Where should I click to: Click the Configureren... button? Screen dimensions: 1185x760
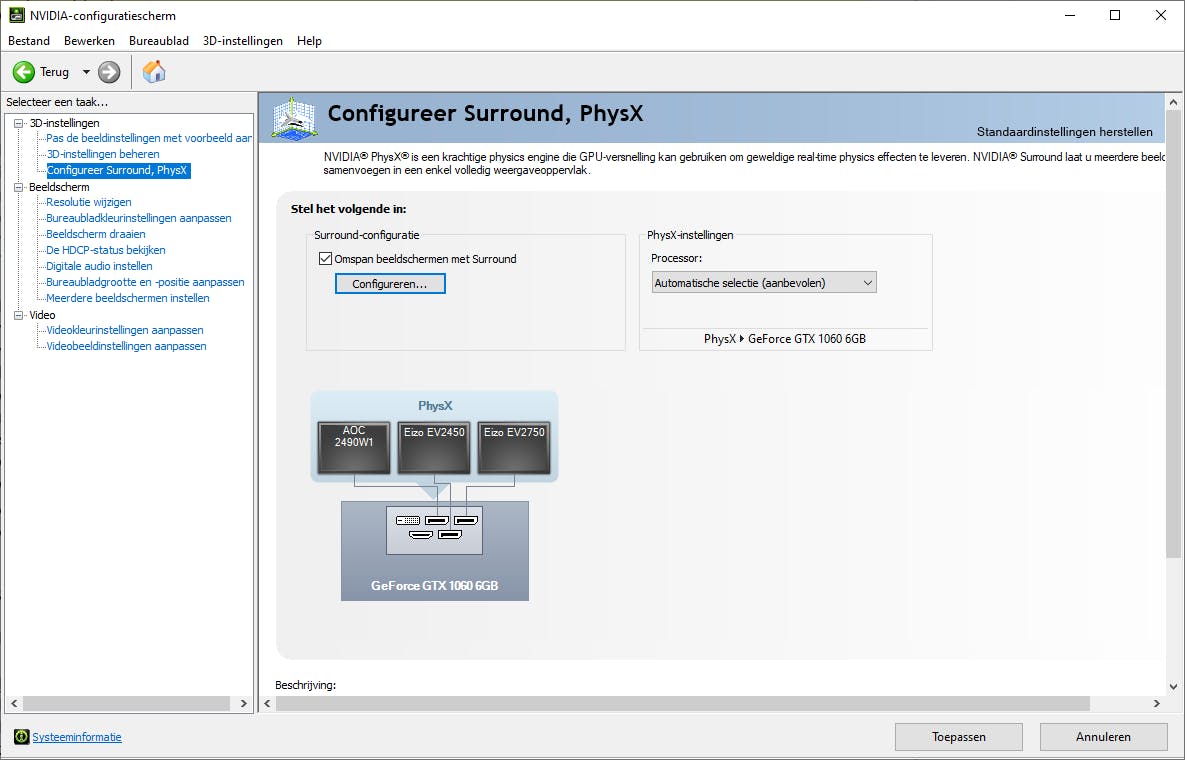click(390, 283)
